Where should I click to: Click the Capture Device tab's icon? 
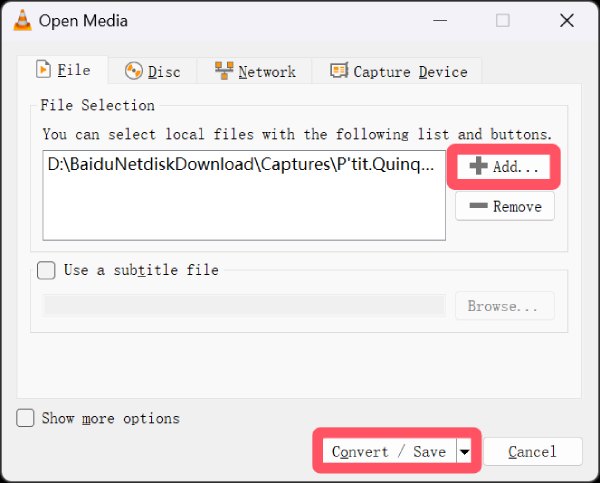point(338,71)
